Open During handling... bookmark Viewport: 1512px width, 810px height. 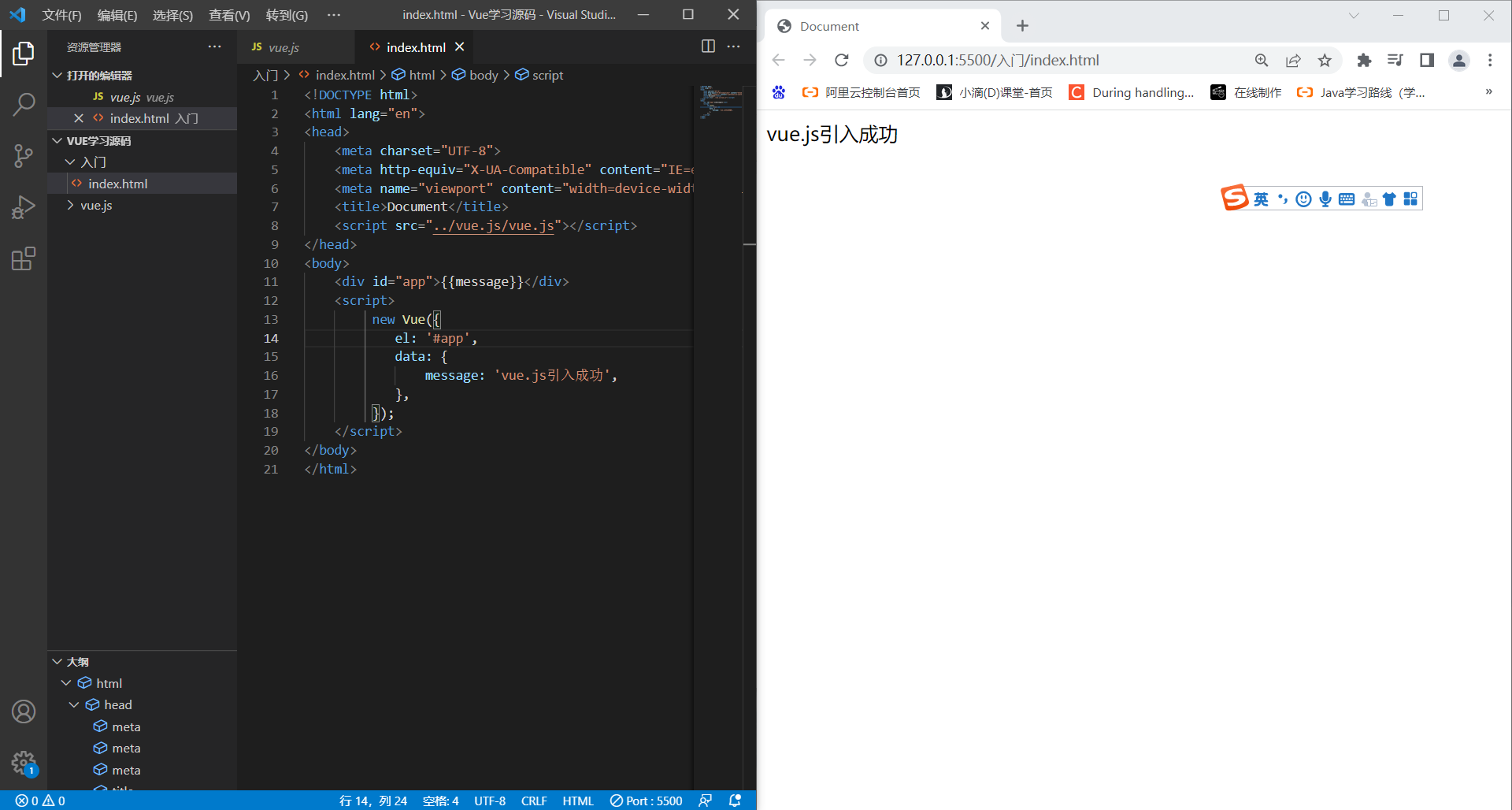tap(1131, 92)
